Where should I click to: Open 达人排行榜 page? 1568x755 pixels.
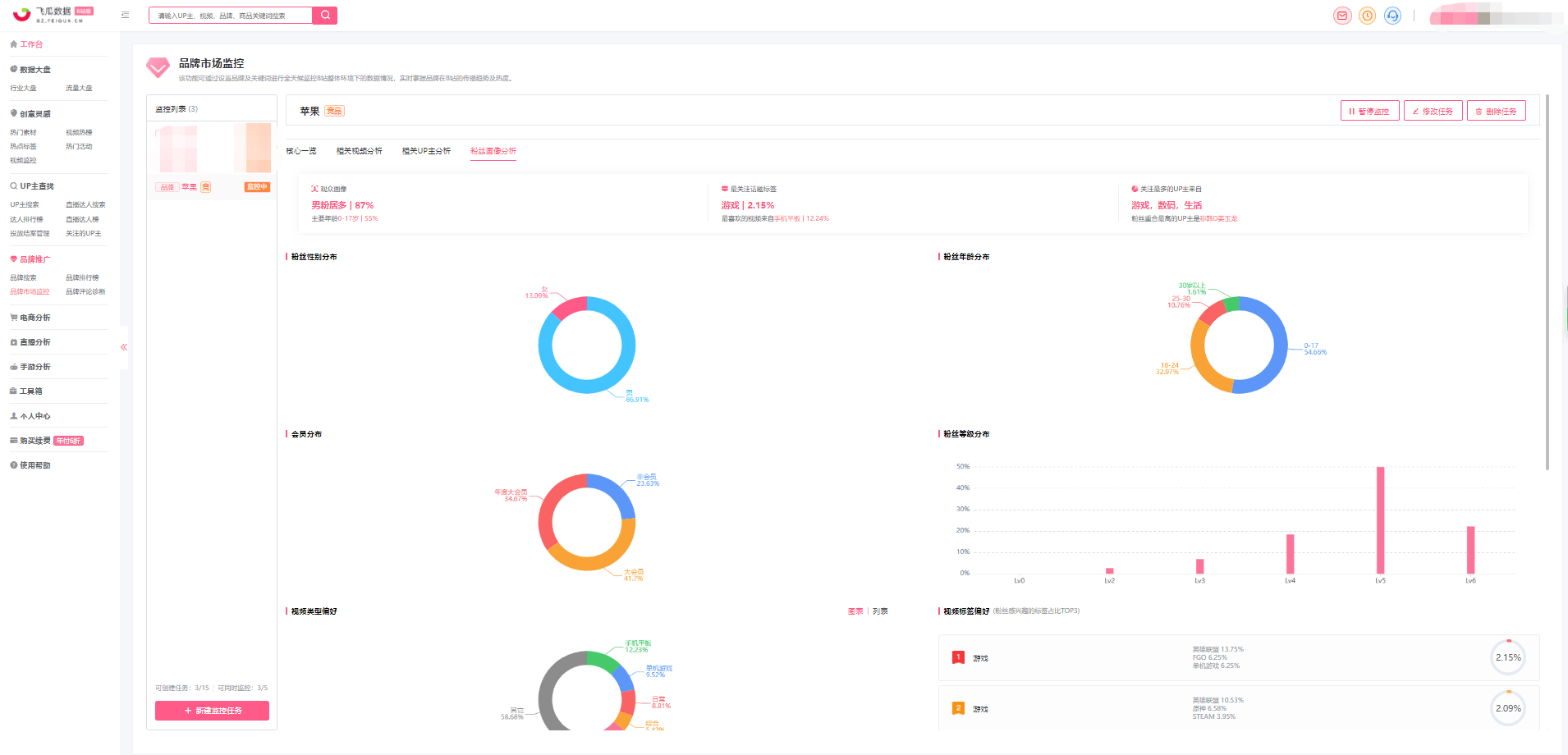pos(26,219)
